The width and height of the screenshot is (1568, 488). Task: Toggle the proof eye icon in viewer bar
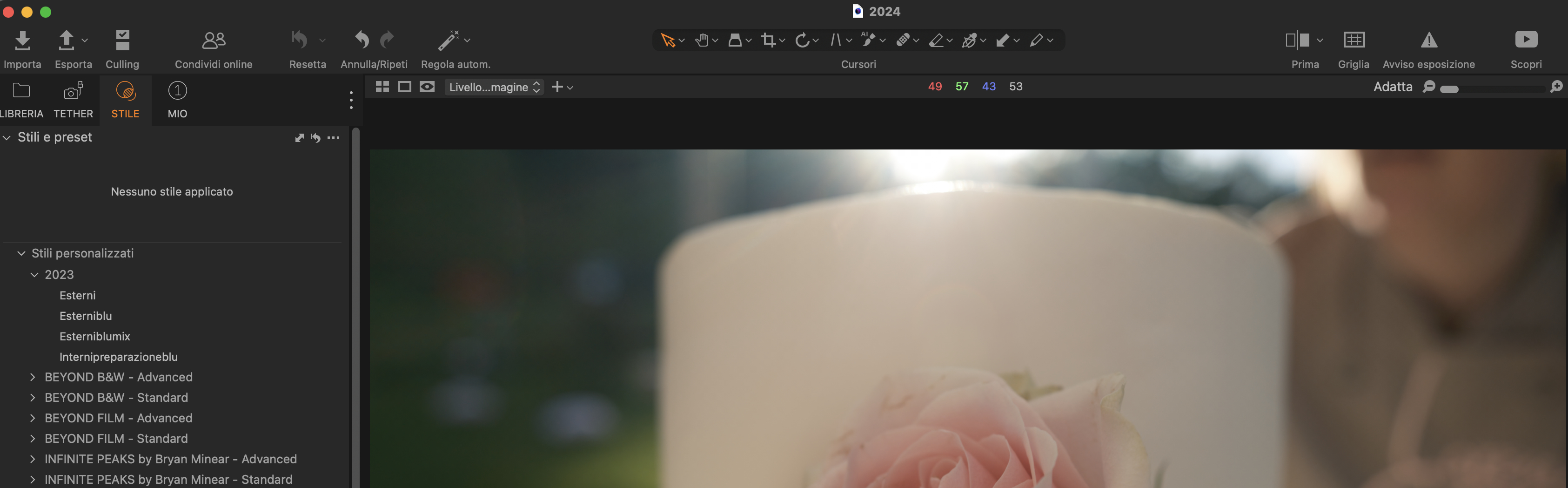click(427, 87)
